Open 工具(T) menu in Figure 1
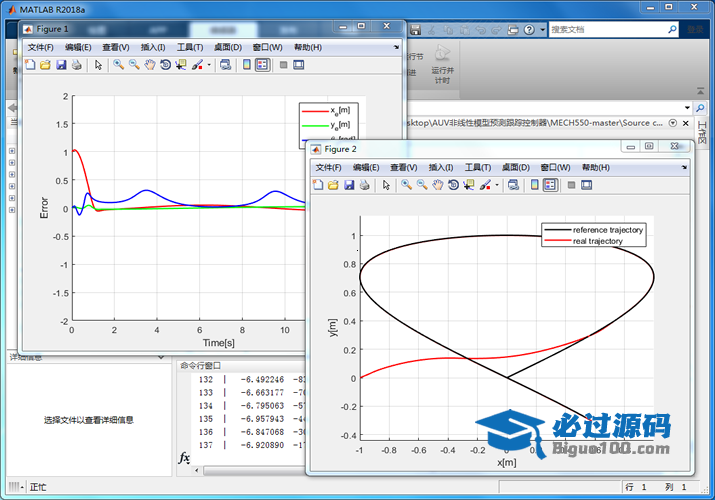The width and height of the screenshot is (715, 500). (x=190, y=47)
